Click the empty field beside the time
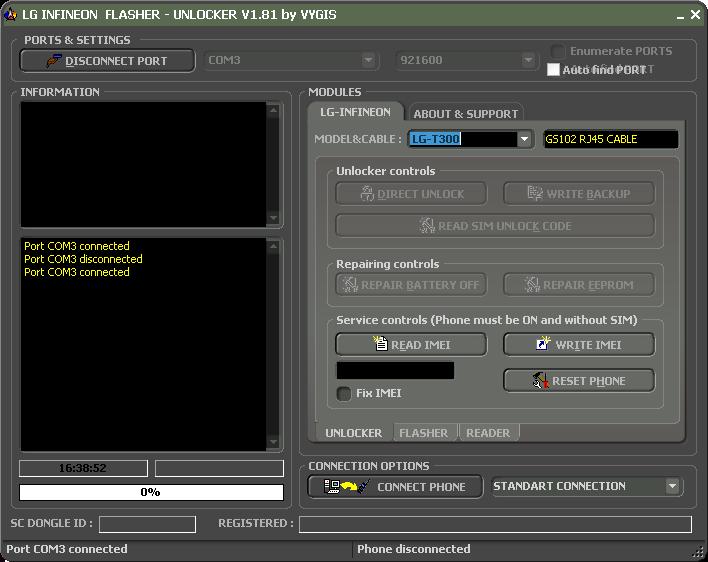Screen dimensions: 708x562 pos(219,468)
